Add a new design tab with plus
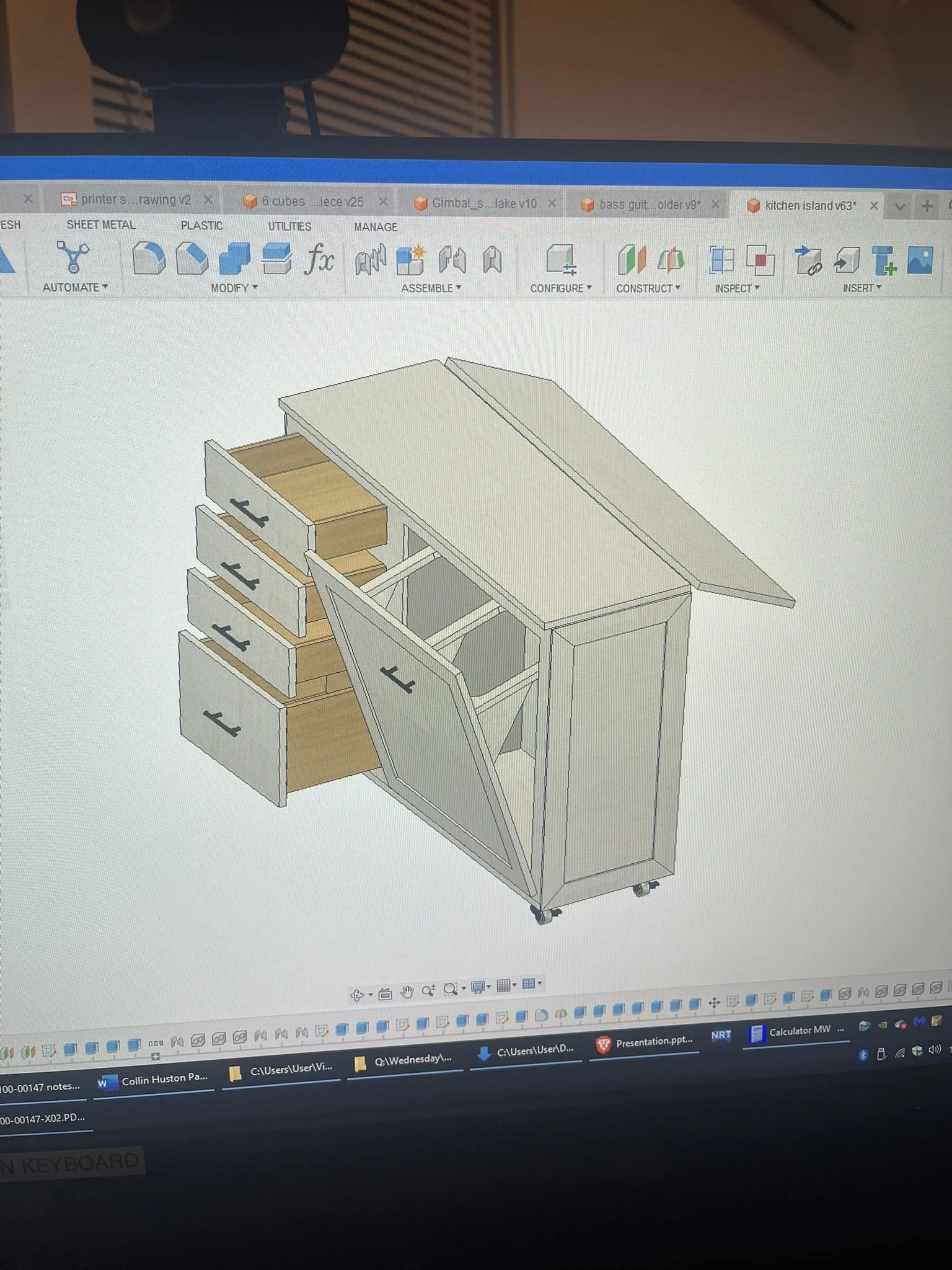Viewport: 952px width, 1270px height. [927, 206]
